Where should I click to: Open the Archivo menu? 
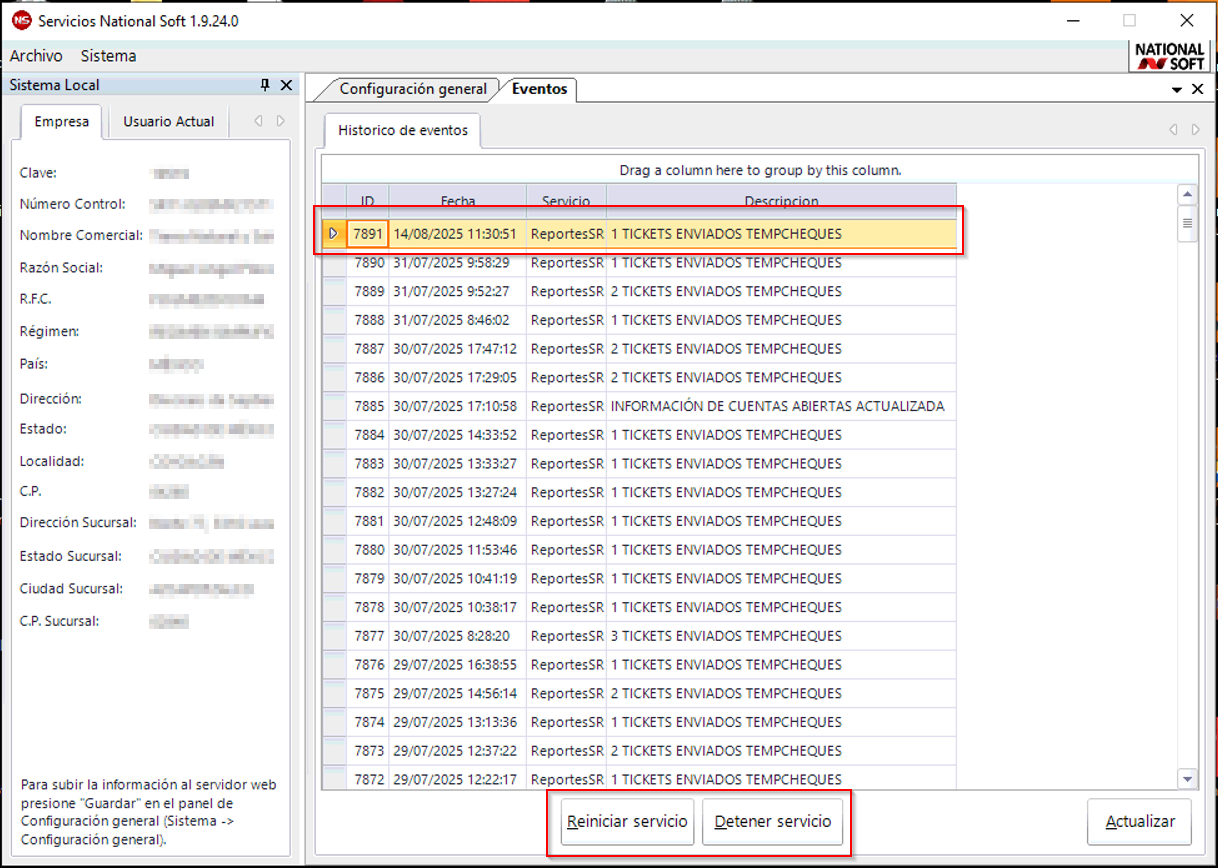point(36,56)
